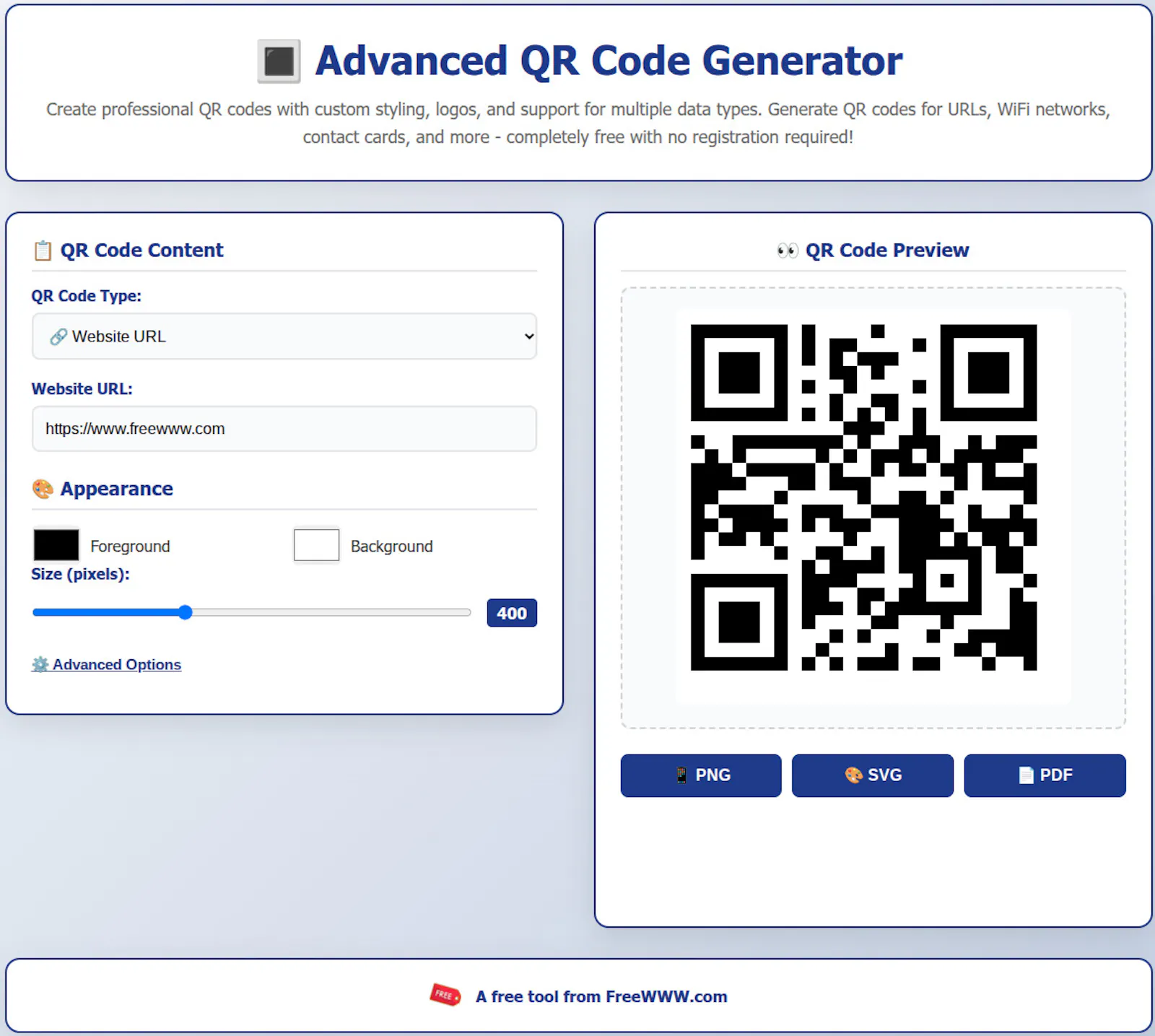
Task: Click the QR Code Content heading
Action: (142, 251)
